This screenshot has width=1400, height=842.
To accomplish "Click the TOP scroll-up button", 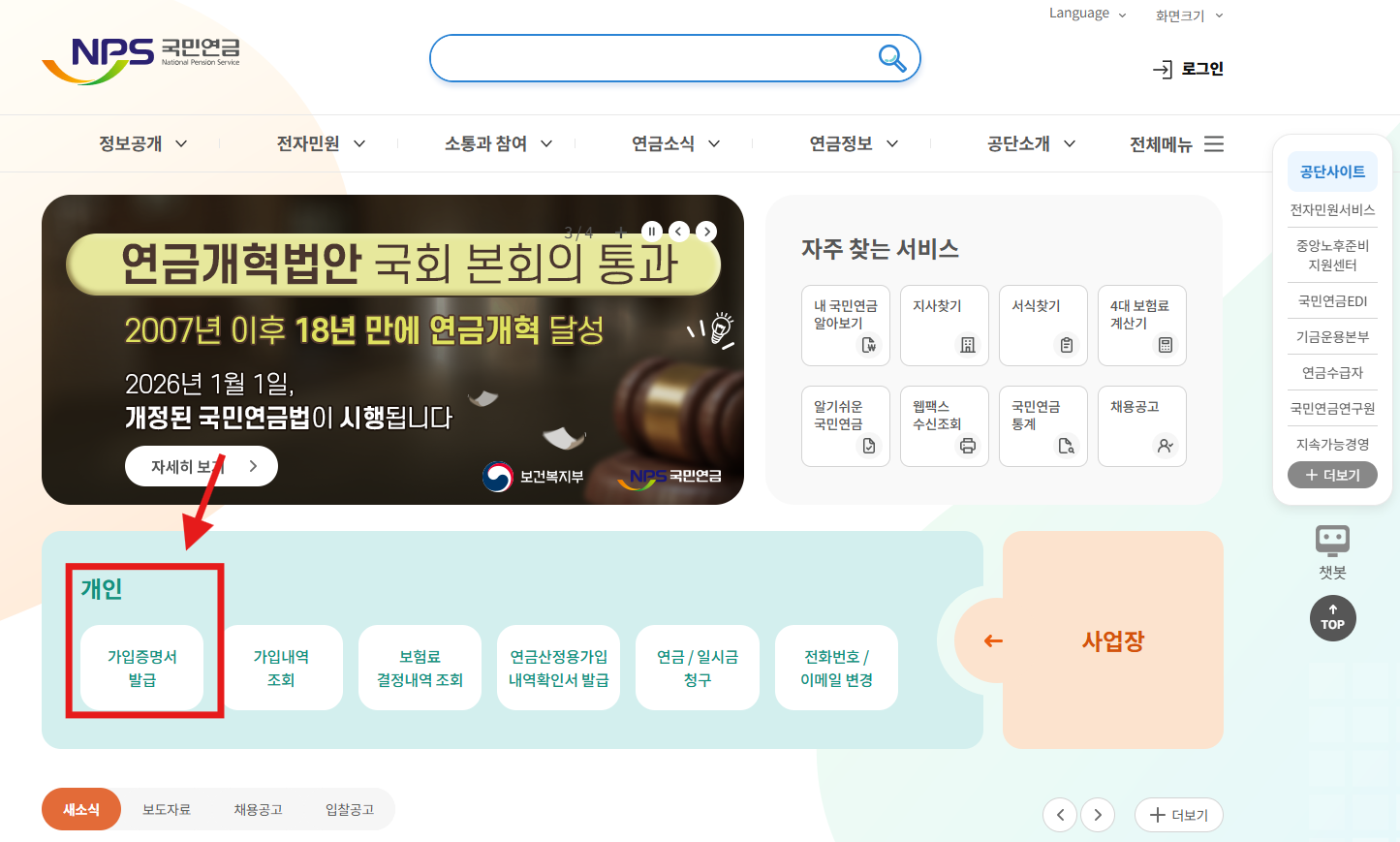I will tap(1333, 618).
